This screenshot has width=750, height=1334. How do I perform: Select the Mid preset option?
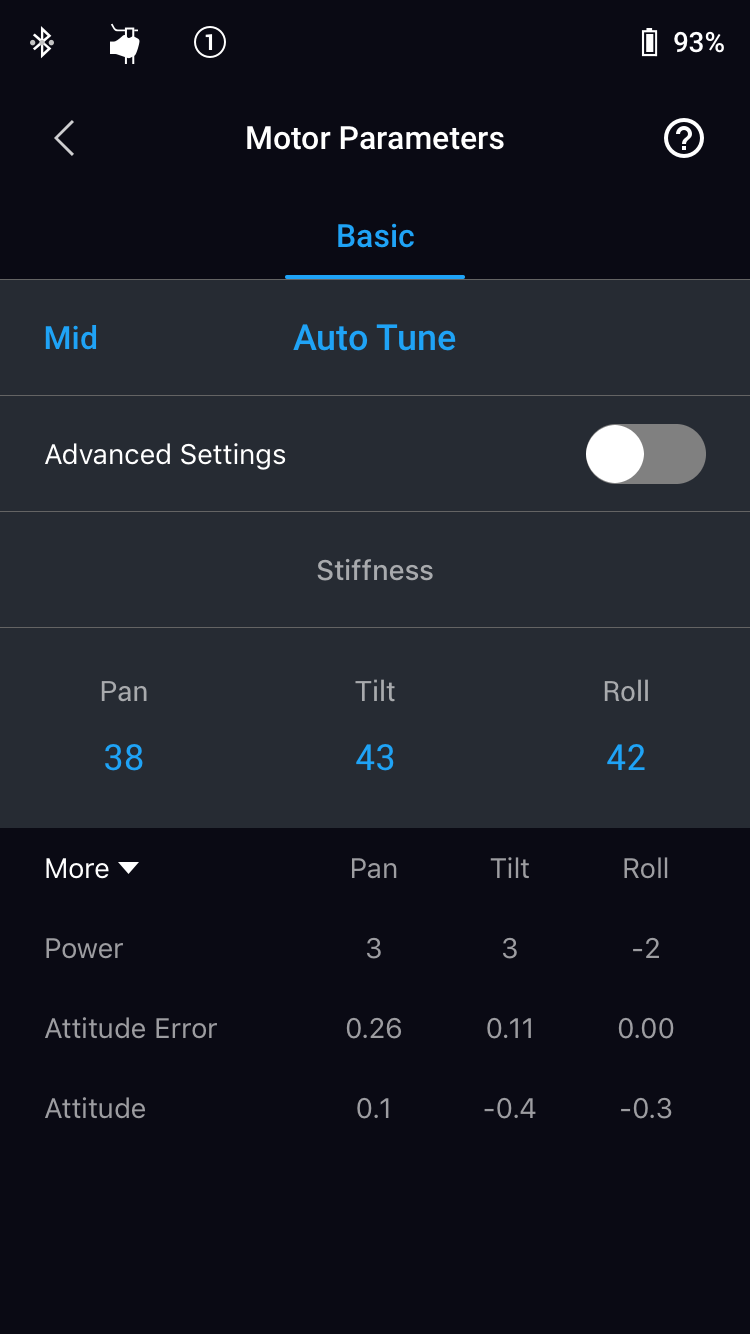click(x=71, y=338)
